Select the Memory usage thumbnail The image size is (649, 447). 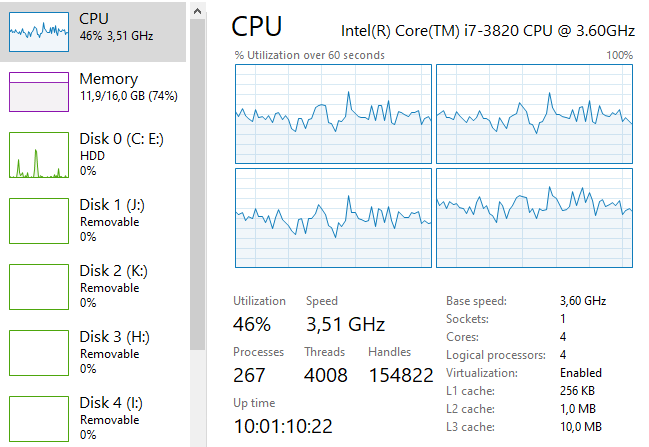[x=39, y=91]
